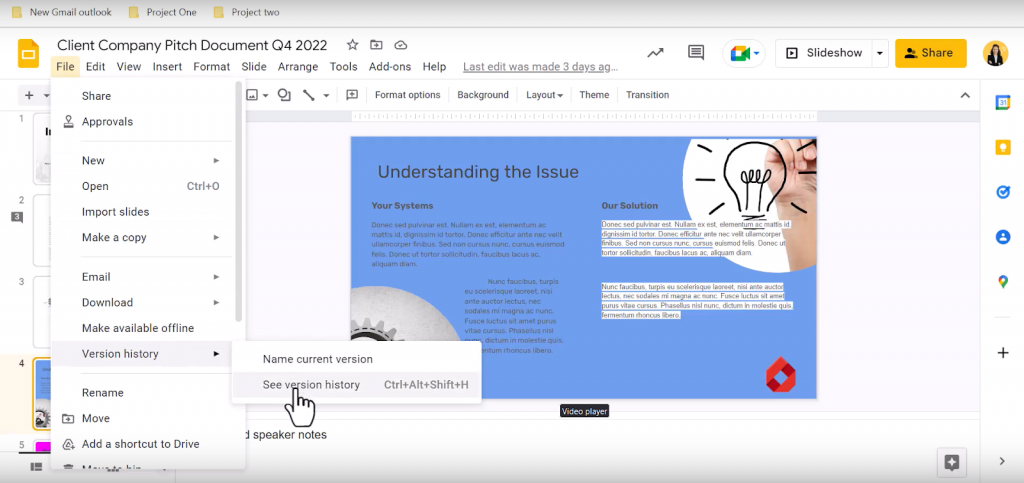Open the Insert menu

tap(167, 67)
